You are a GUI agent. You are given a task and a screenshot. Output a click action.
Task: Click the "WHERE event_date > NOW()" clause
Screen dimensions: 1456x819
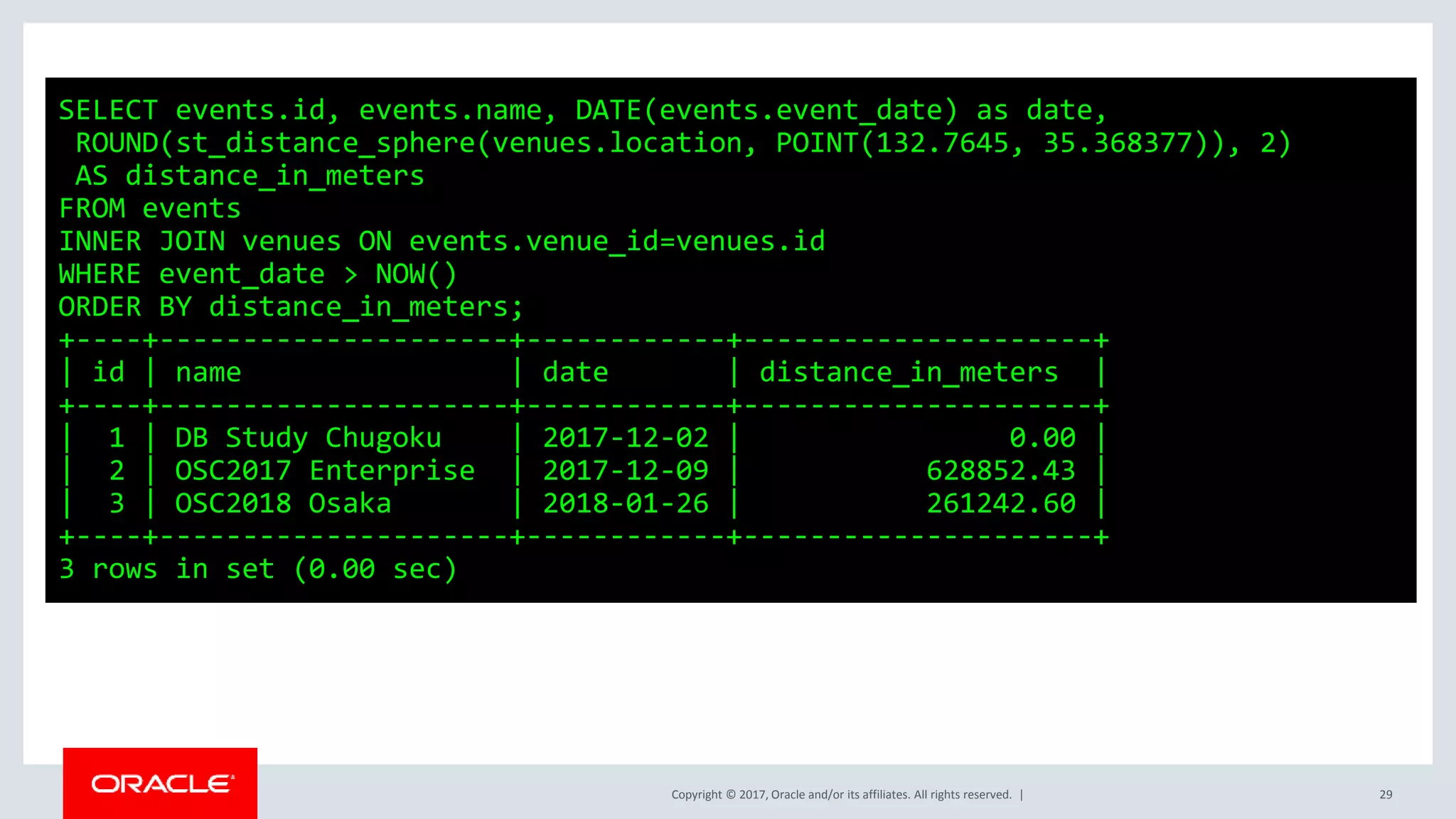257,274
